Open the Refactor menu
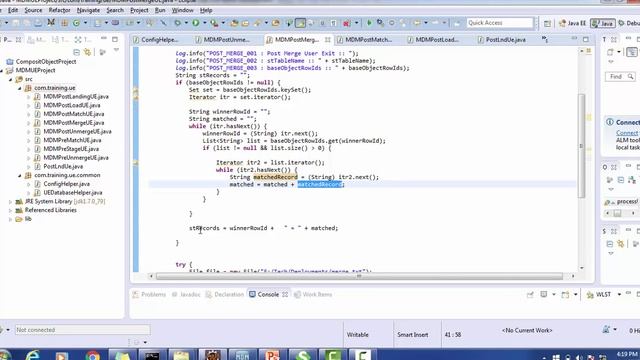 (59, 10)
